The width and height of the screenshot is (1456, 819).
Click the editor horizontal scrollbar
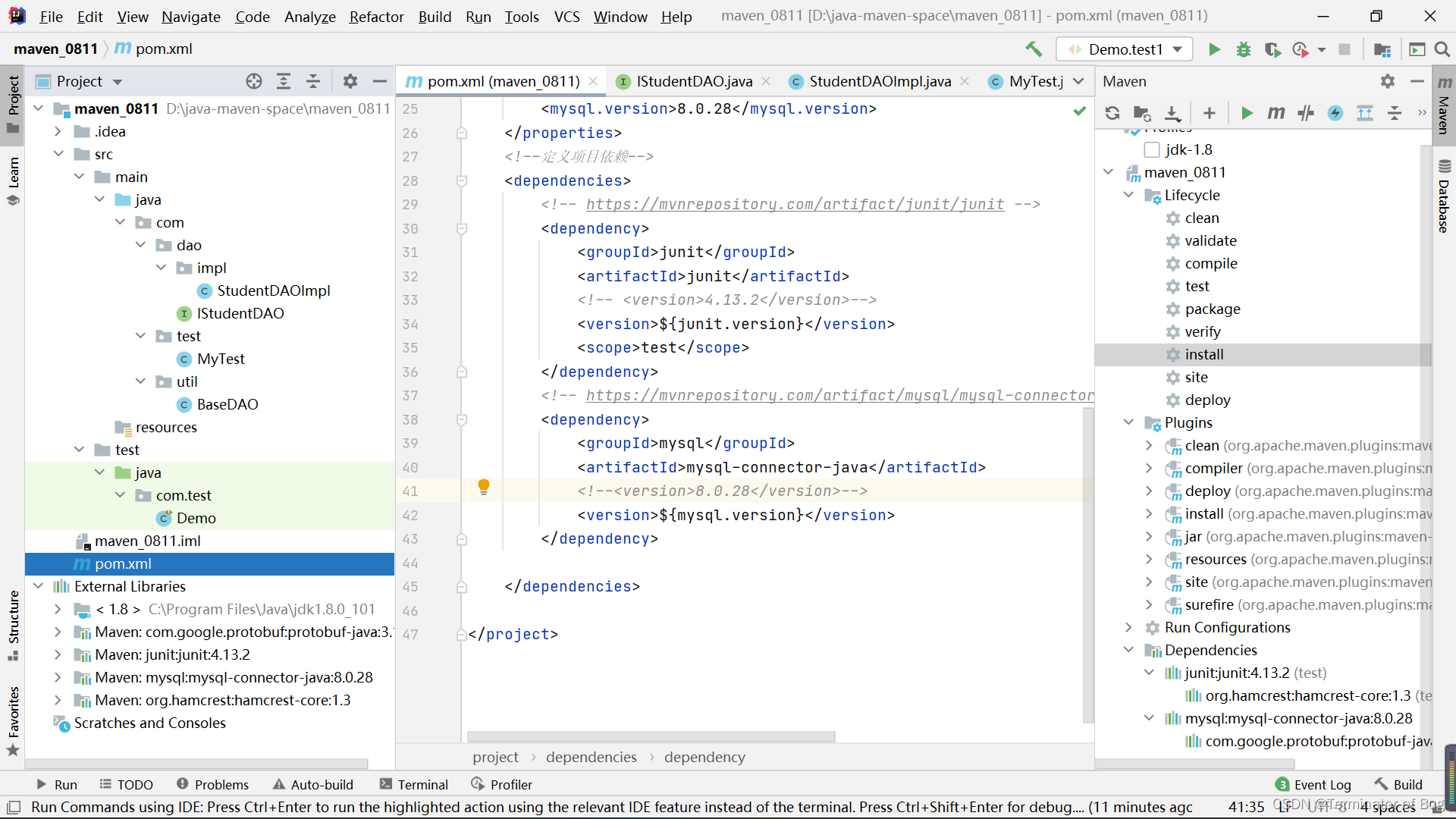(x=651, y=736)
